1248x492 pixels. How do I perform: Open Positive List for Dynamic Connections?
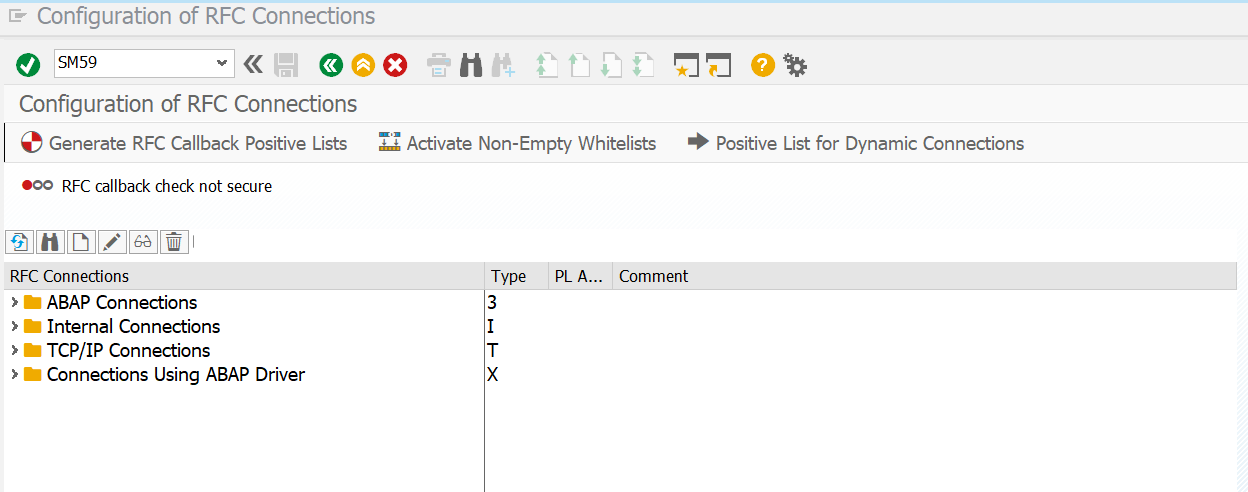pos(856,143)
